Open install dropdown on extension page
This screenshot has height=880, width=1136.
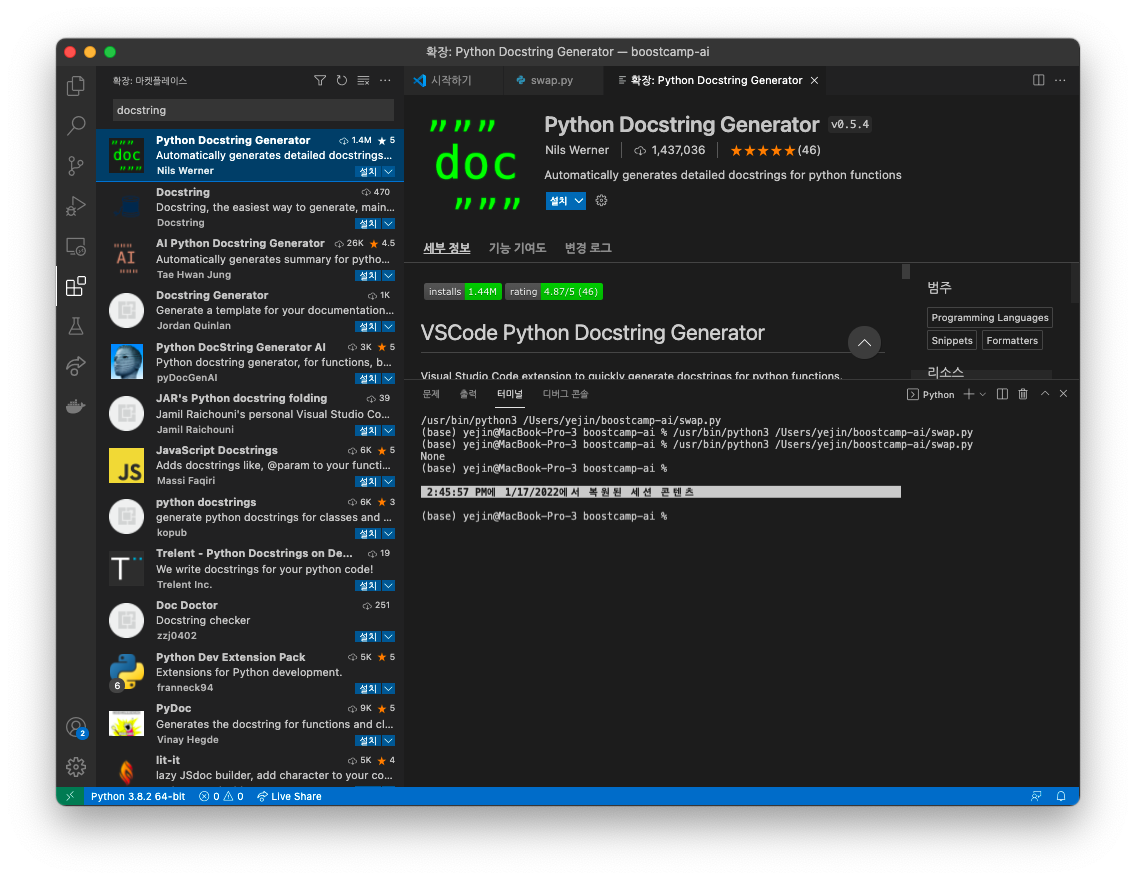coord(579,201)
